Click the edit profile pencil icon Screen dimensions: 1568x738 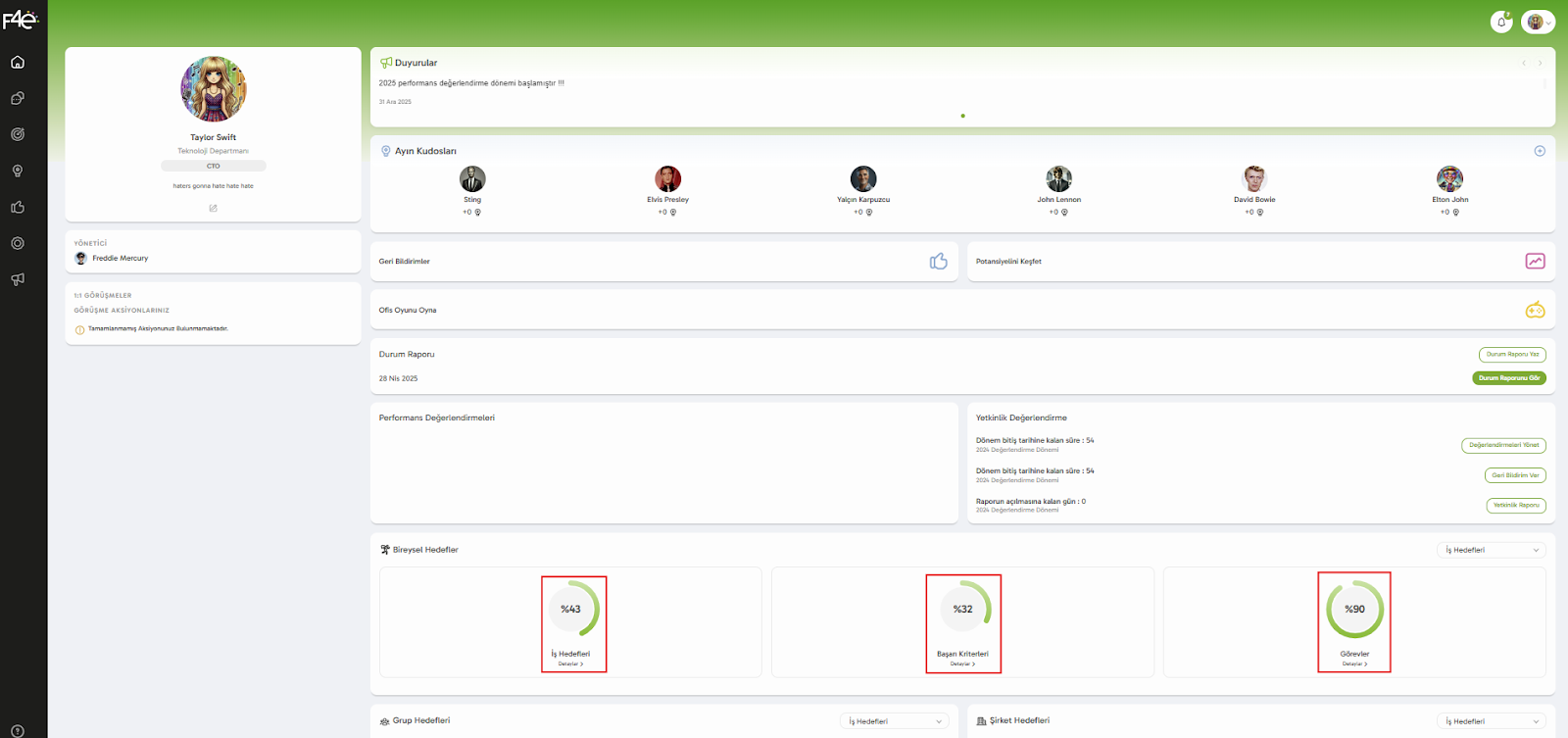coord(213,208)
